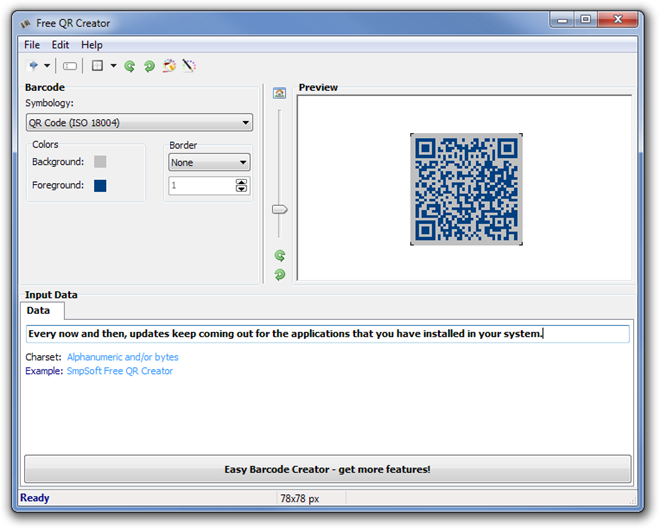Image resolution: width=660 pixels, height=529 pixels.
Task: Decrease border width with down spinner arrow
Action: point(241,189)
